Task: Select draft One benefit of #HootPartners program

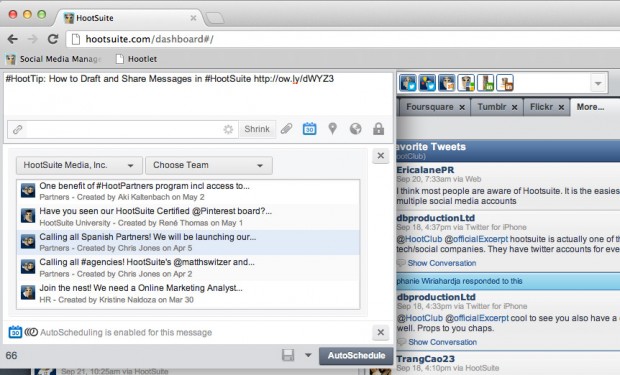Action: pyautogui.click(x=188, y=191)
